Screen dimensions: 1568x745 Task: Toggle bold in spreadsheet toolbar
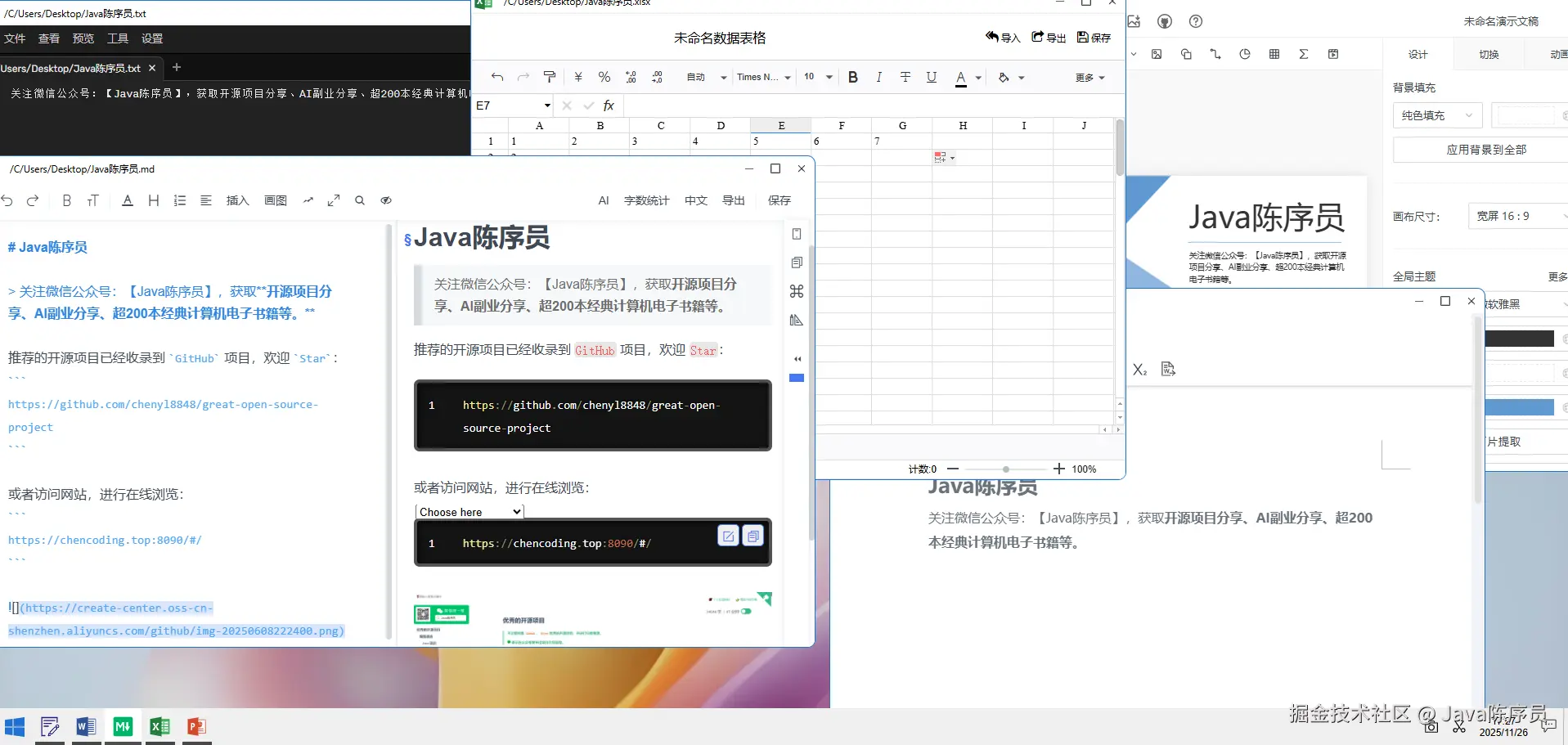point(853,77)
